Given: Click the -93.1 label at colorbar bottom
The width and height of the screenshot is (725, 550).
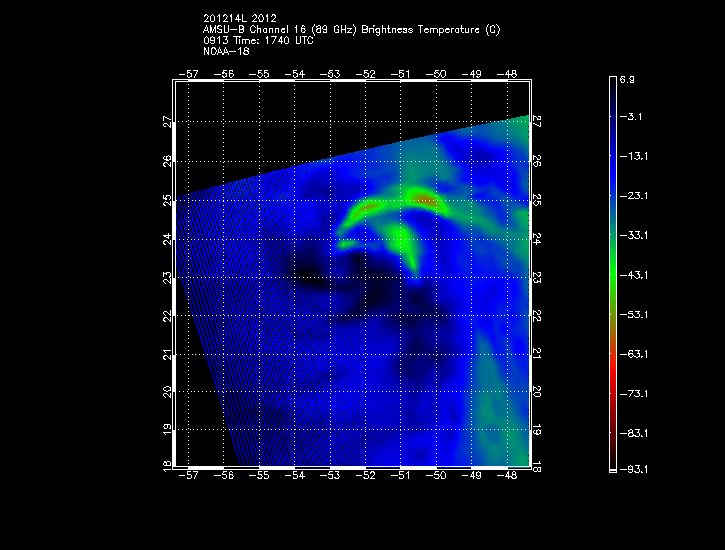Looking at the screenshot, I should click(637, 470).
